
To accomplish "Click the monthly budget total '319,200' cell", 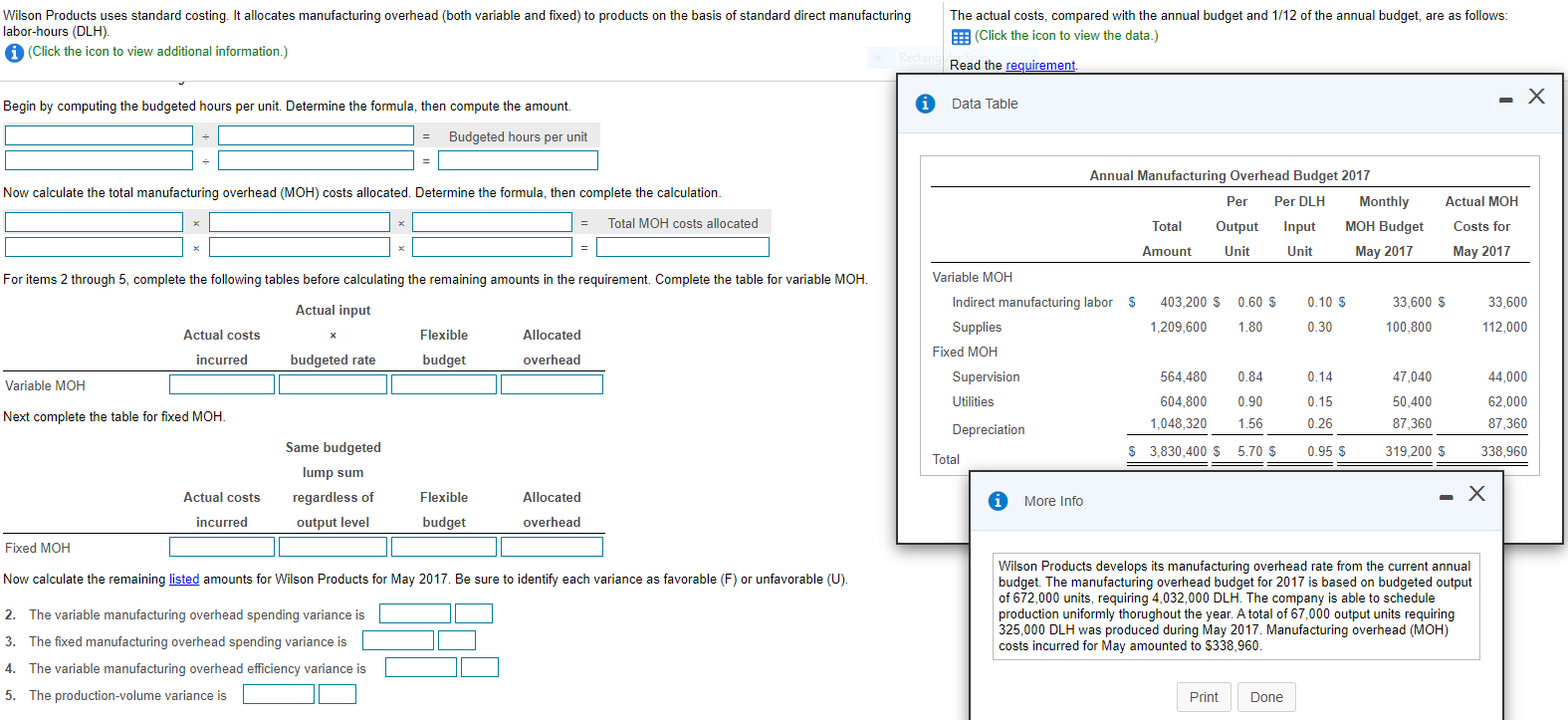I will coord(1408,451).
